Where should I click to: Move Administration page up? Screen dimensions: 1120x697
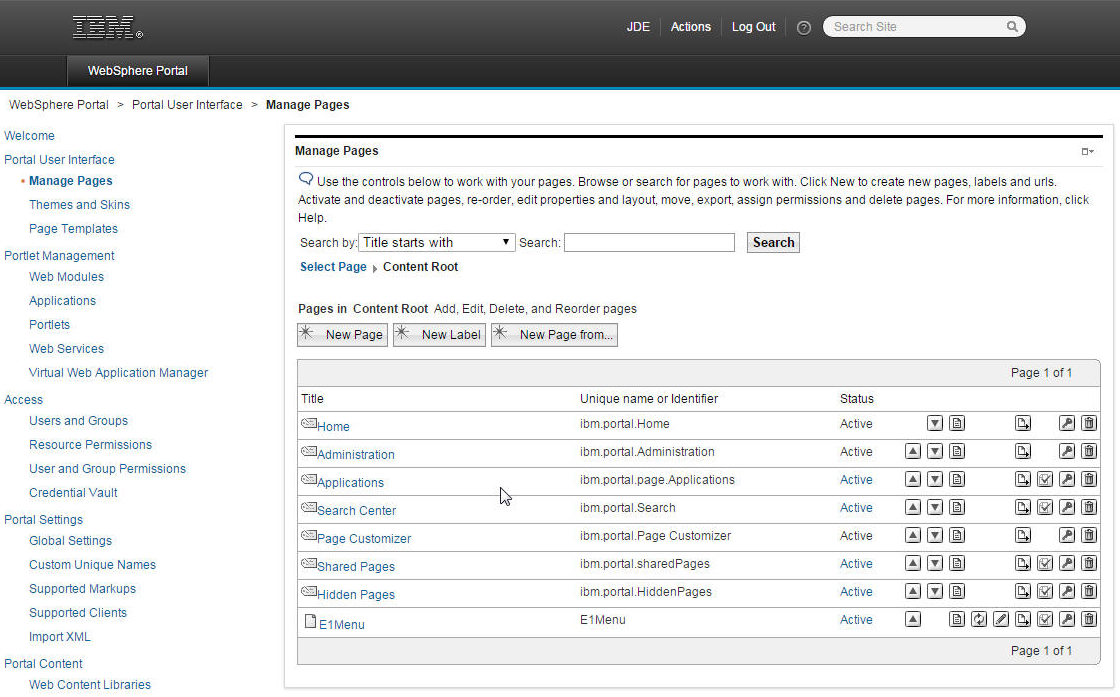(912, 451)
